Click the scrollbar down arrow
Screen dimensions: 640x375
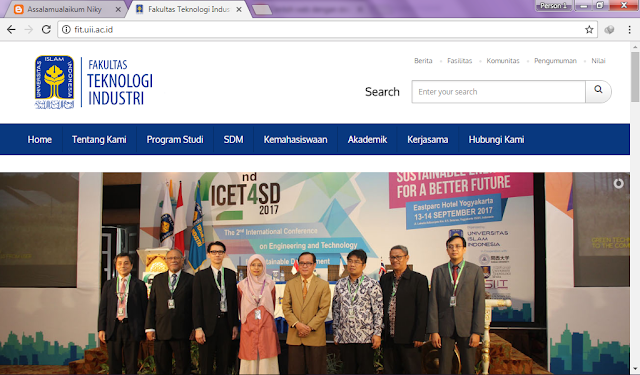tap(635, 370)
